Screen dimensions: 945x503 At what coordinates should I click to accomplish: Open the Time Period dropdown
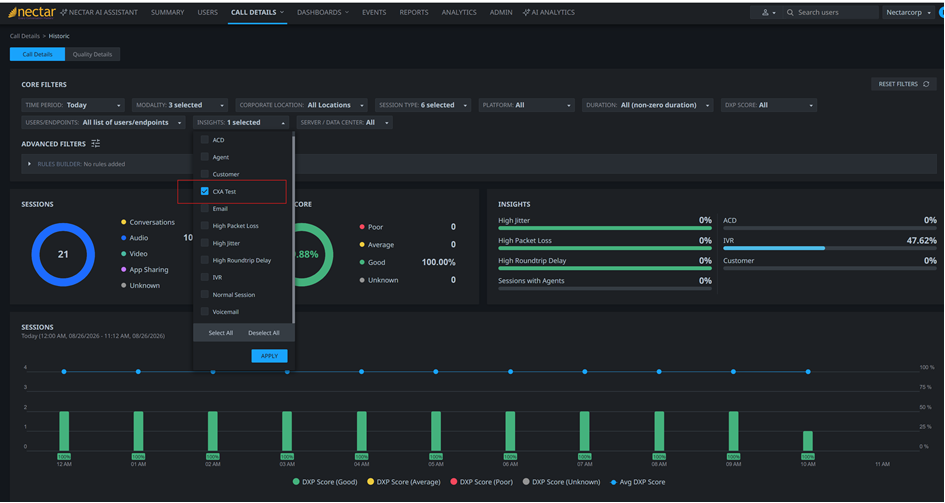(x=73, y=105)
